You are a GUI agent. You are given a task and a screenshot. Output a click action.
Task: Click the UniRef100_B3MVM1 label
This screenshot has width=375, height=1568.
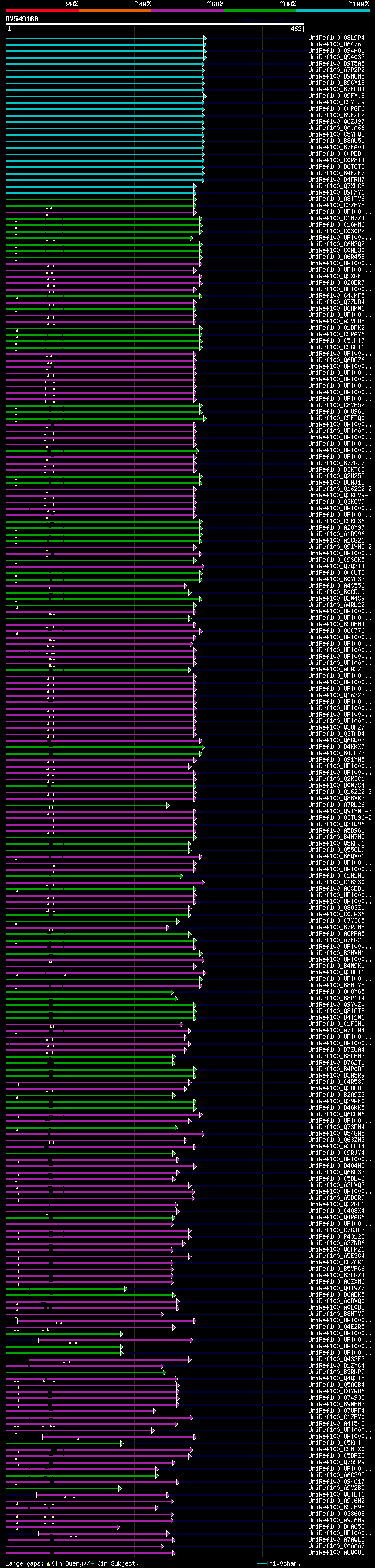(x=337, y=953)
